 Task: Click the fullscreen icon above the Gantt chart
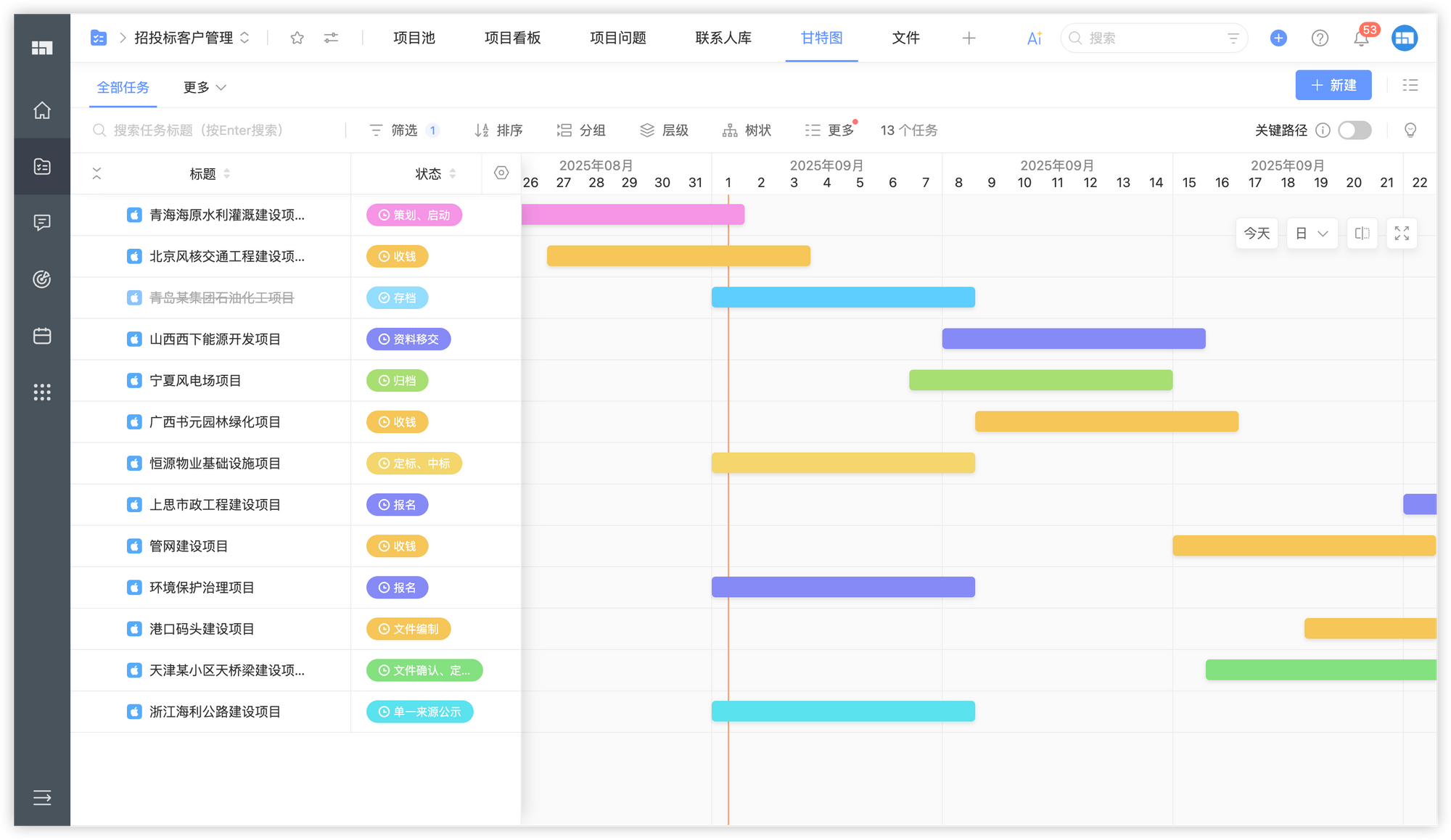click(1402, 233)
